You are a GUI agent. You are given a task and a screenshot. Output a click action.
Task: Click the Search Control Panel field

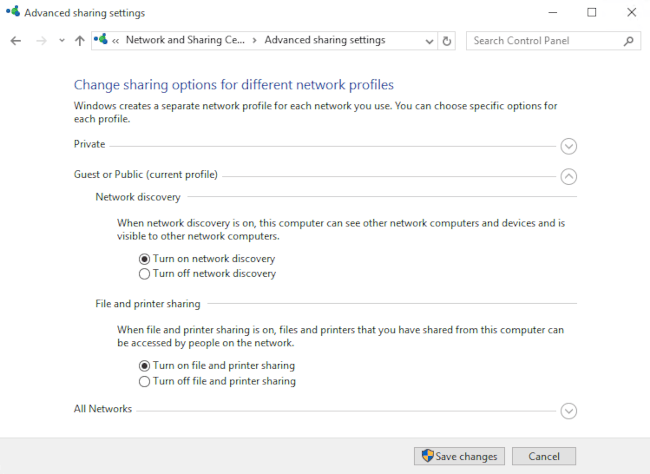pos(543,41)
